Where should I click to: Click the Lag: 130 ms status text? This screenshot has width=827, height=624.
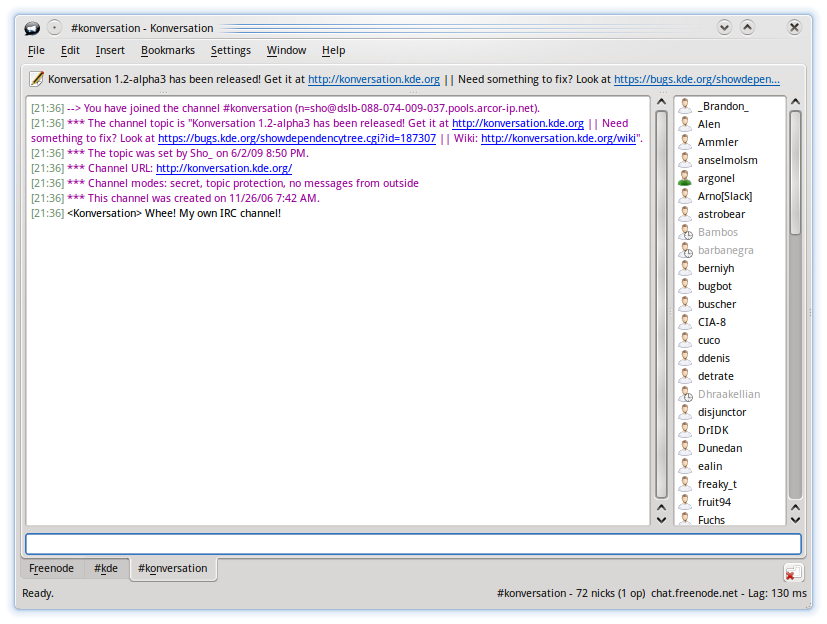click(x=777, y=593)
